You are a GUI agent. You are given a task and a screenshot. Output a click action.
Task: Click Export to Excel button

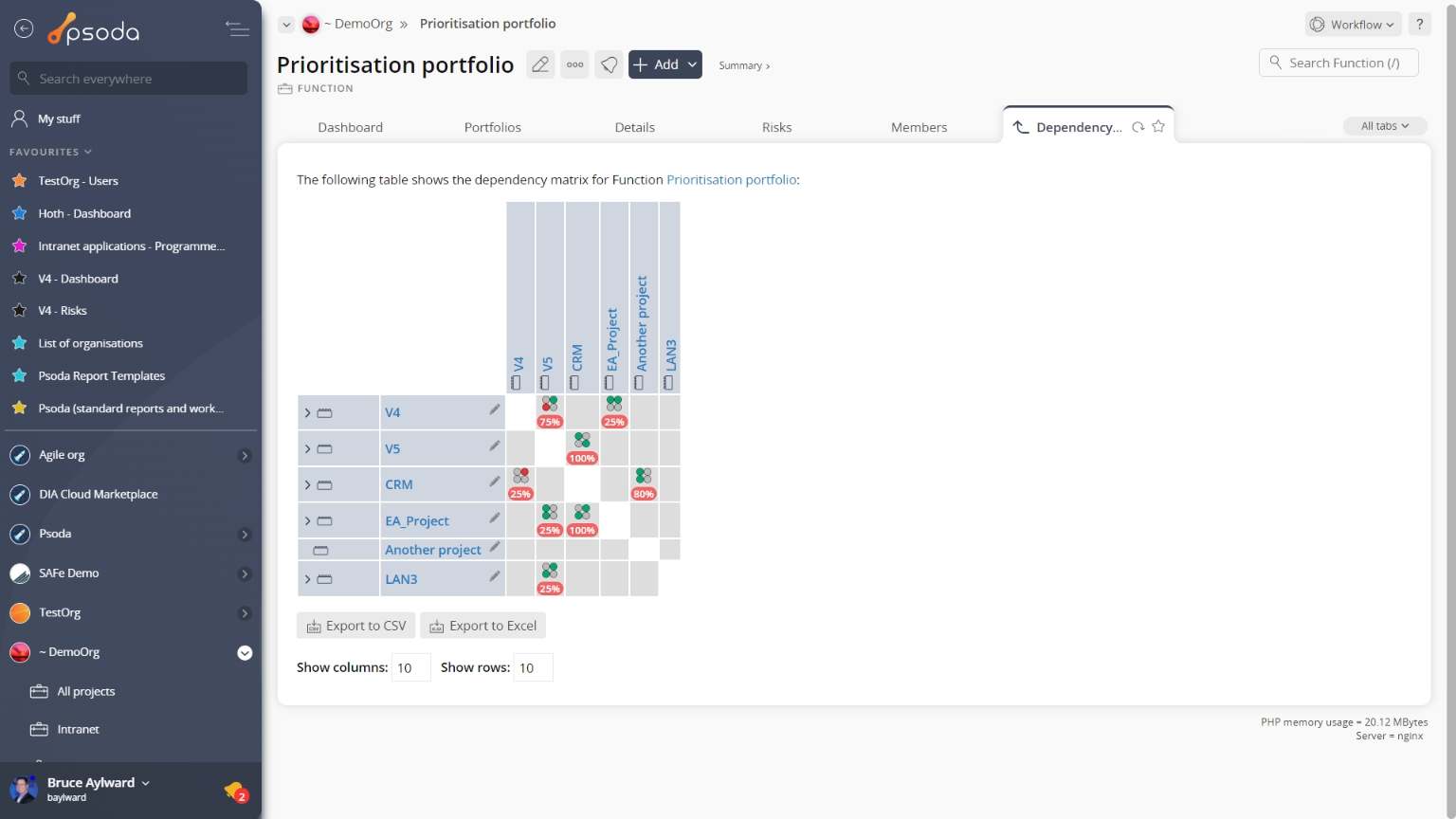(x=482, y=626)
